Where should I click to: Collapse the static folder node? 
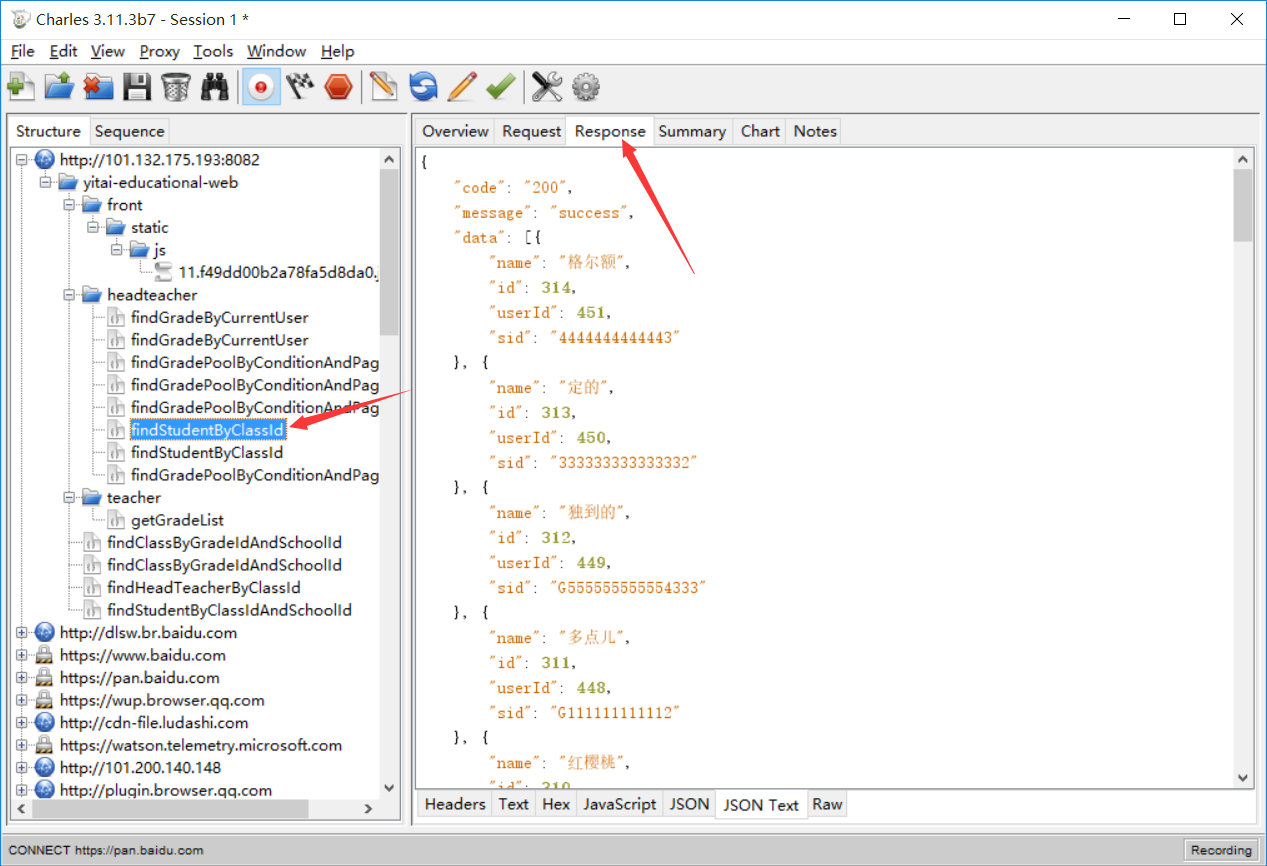(93, 227)
